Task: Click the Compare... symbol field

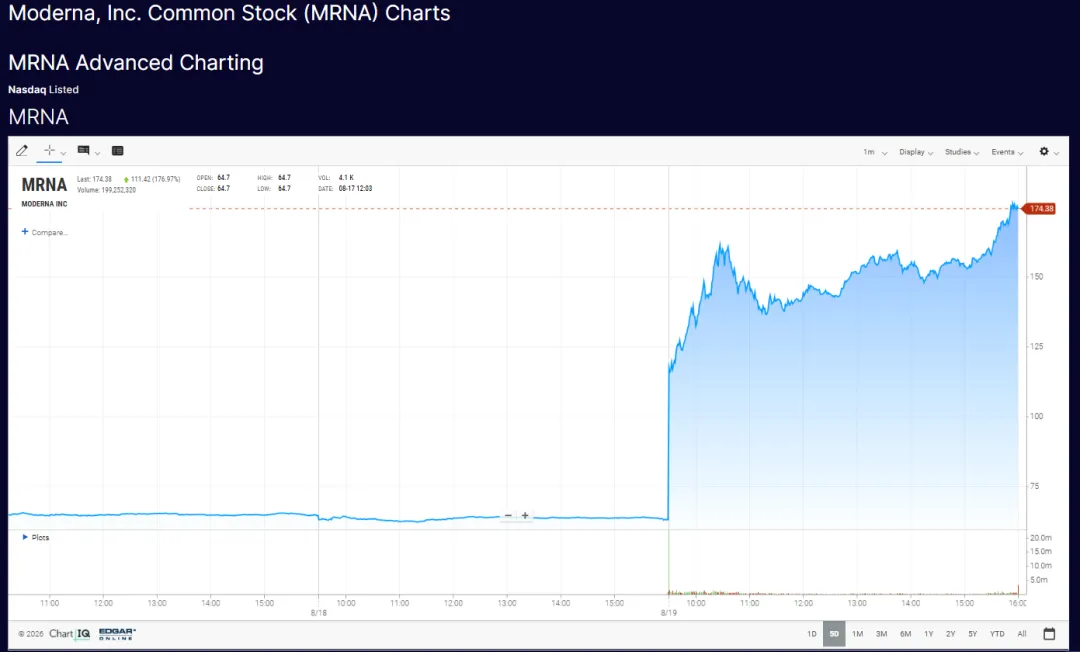Action: (x=50, y=233)
